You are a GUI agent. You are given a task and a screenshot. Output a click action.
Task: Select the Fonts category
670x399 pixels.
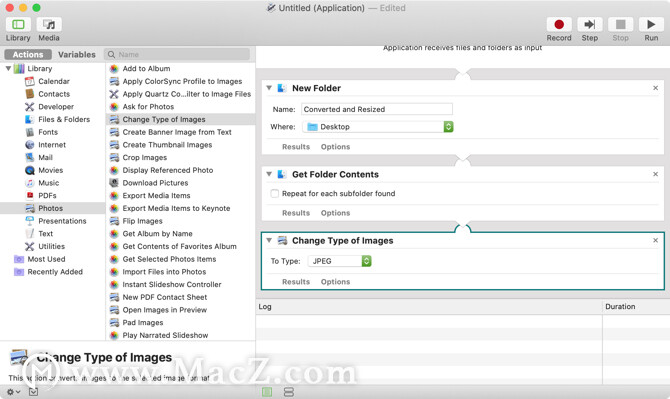pos(48,132)
